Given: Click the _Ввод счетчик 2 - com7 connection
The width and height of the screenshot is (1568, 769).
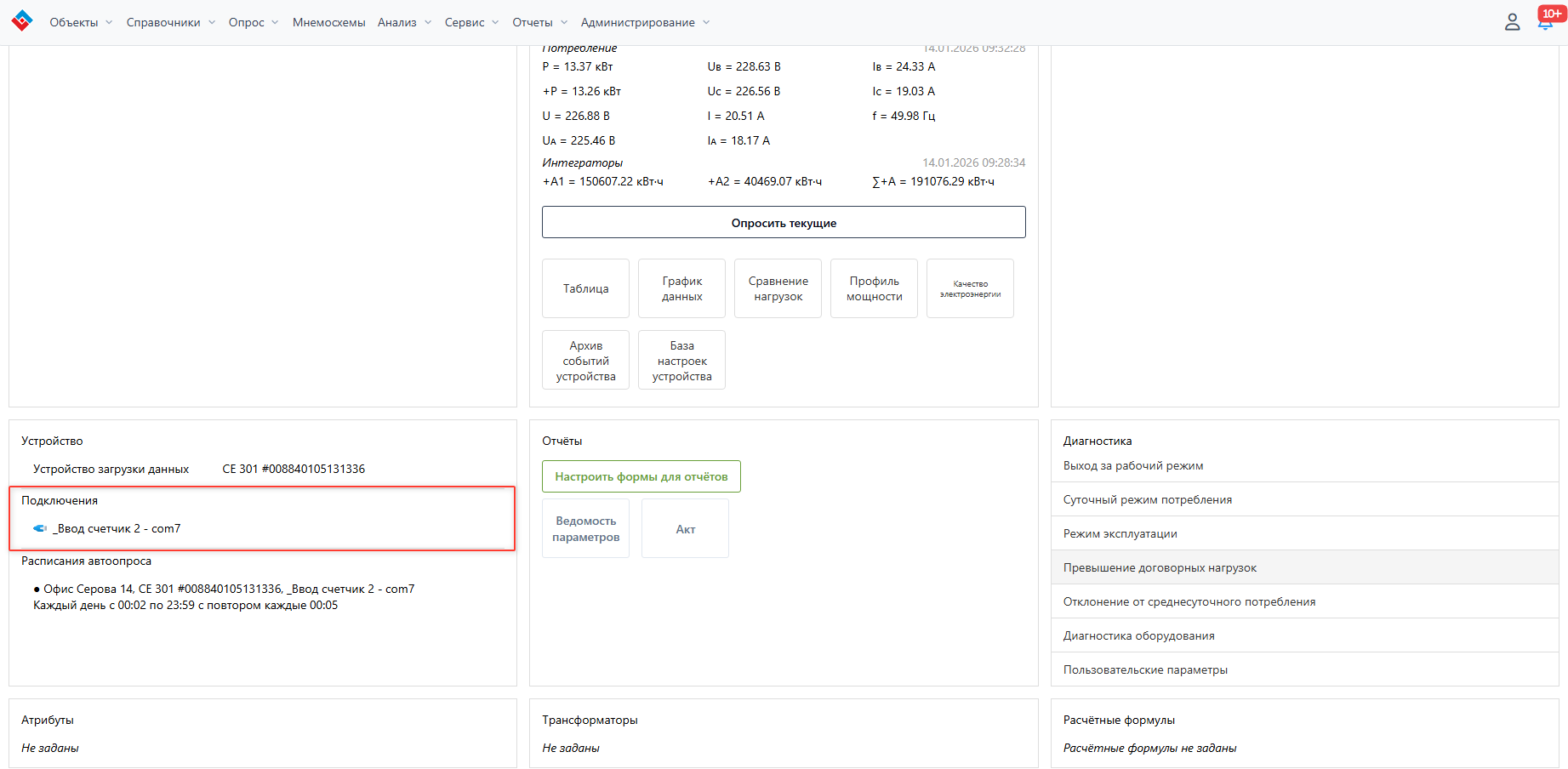Looking at the screenshot, I should 118,528.
